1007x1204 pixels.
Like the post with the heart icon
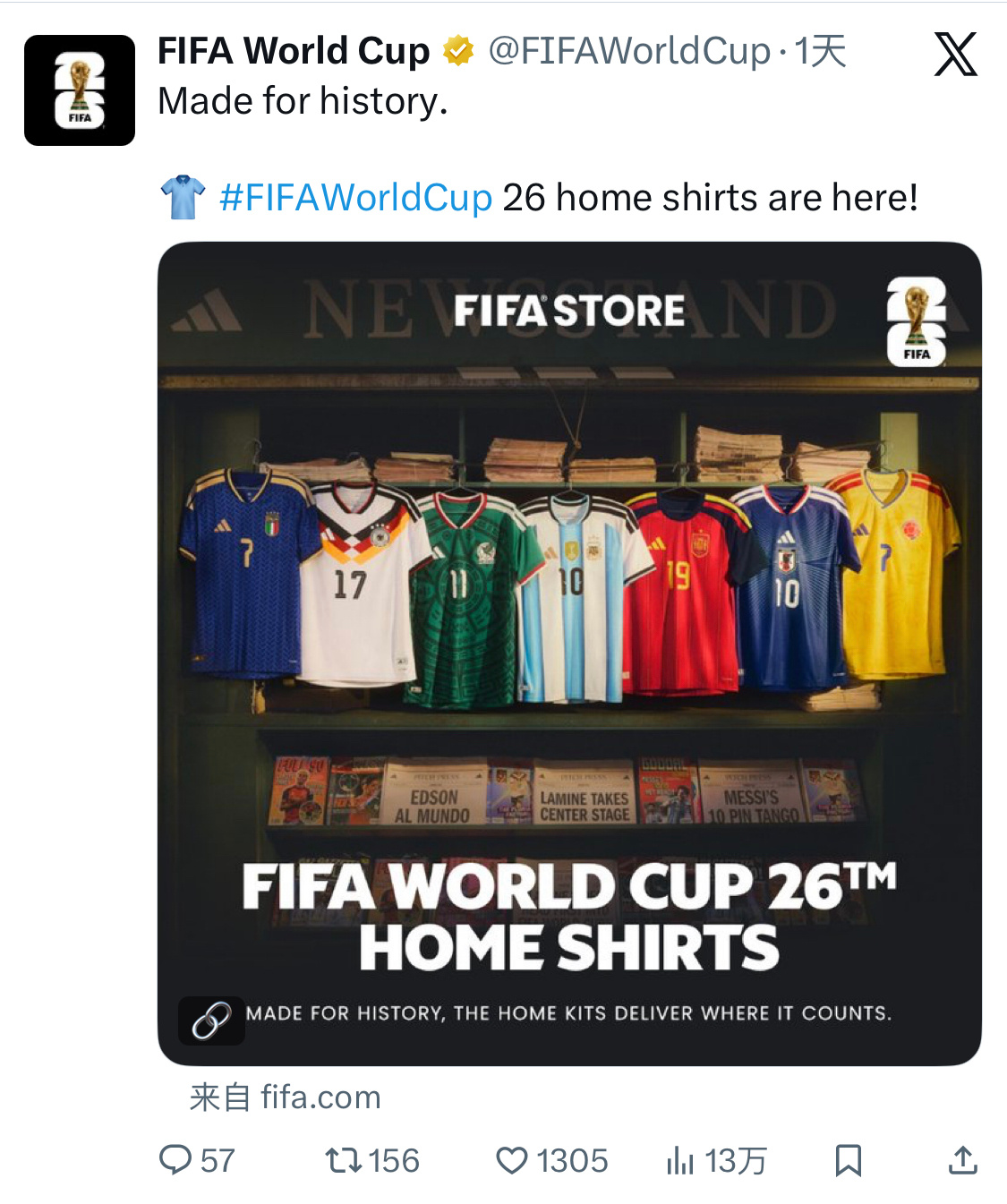(x=512, y=1160)
